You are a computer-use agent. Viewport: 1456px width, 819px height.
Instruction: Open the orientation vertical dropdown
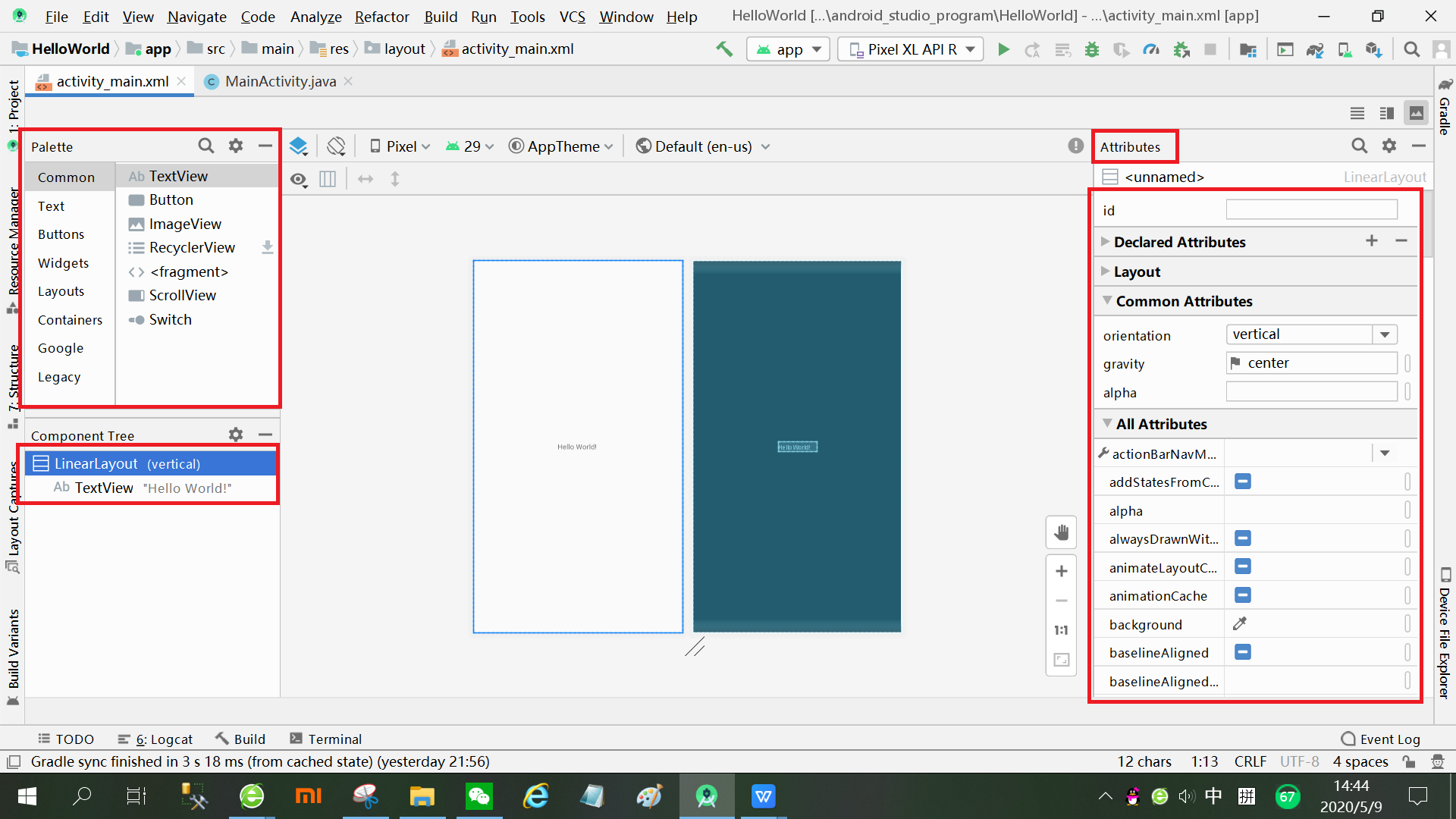(1385, 334)
